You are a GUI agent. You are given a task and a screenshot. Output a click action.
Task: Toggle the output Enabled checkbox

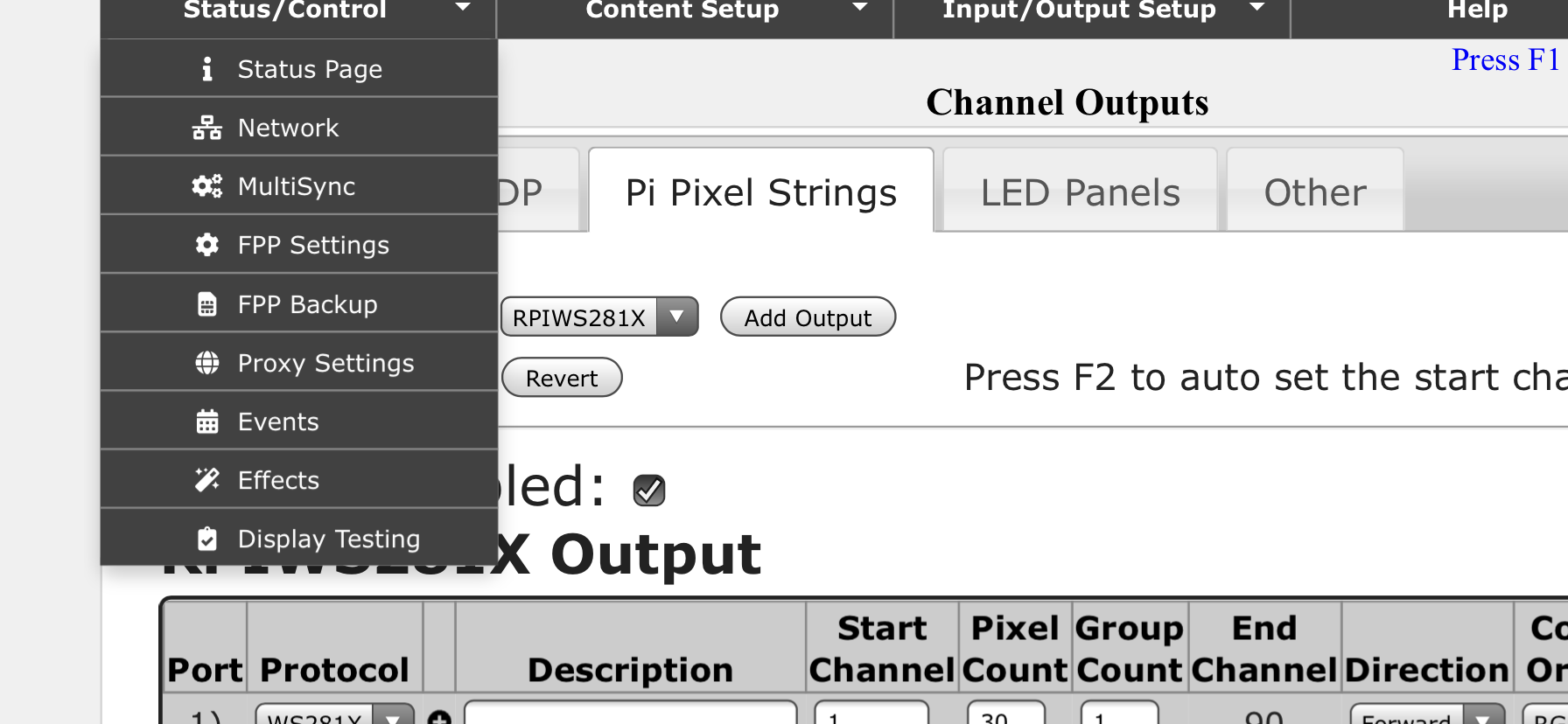click(648, 491)
